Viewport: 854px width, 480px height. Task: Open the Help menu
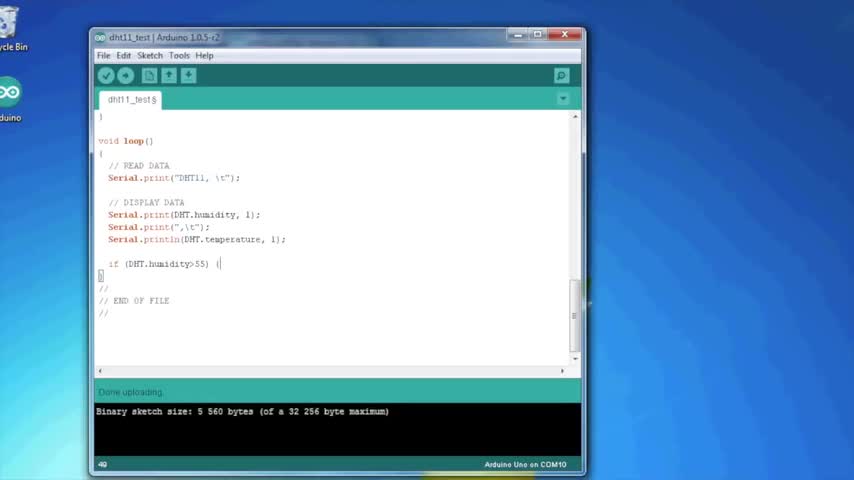[204, 56]
